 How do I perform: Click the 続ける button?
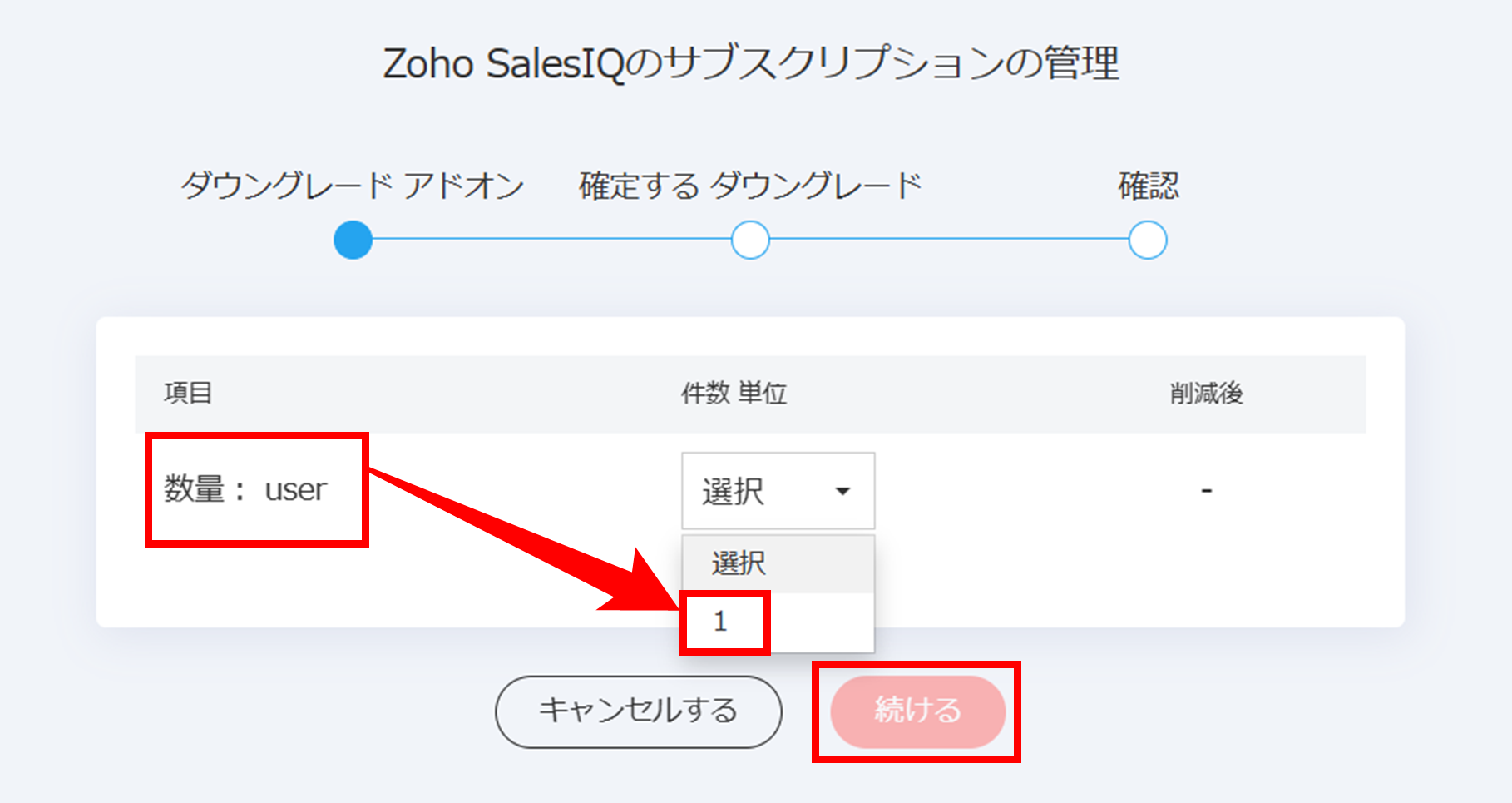tap(917, 711)
